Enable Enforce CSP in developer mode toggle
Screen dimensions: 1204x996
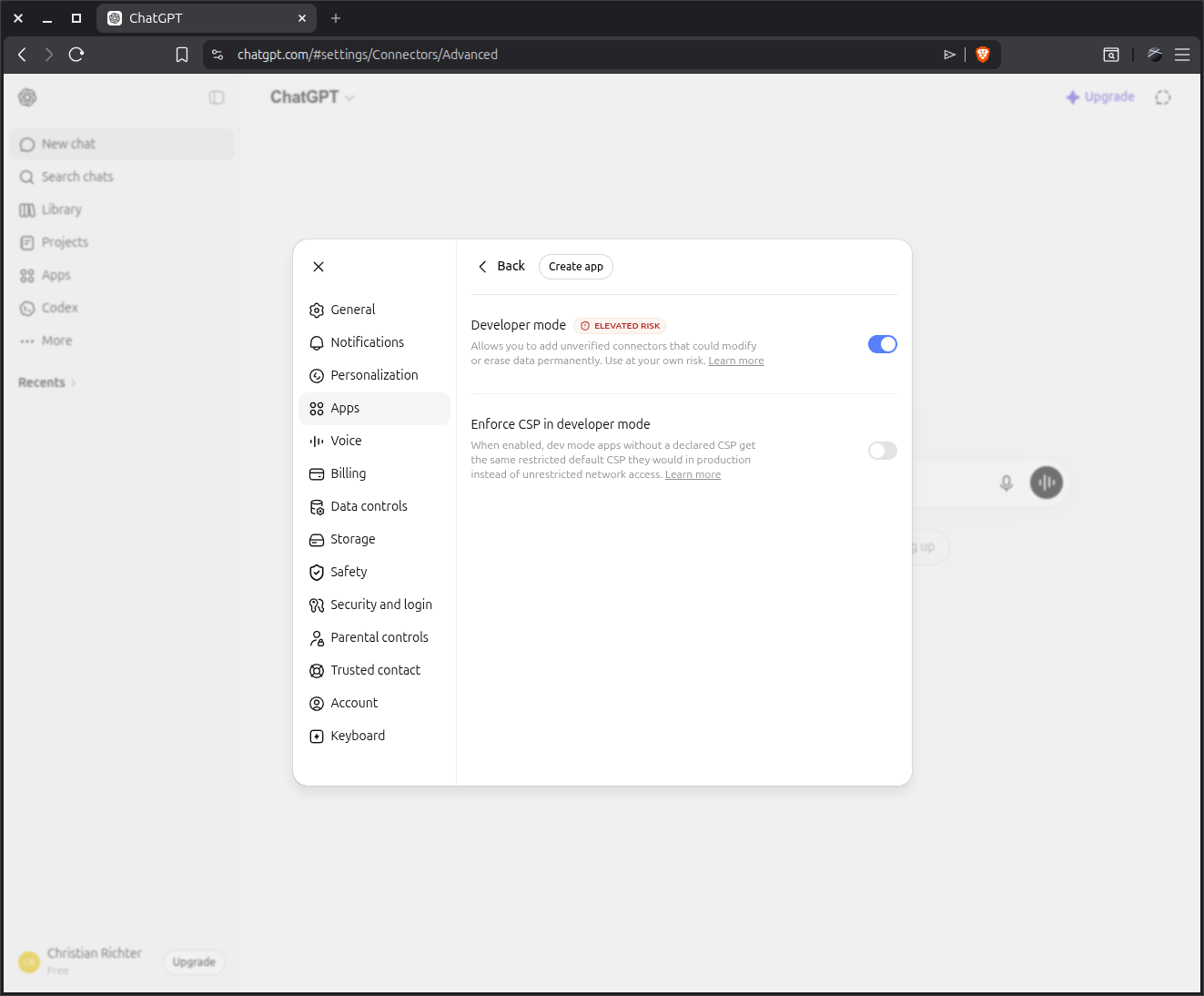click(883, 451)
